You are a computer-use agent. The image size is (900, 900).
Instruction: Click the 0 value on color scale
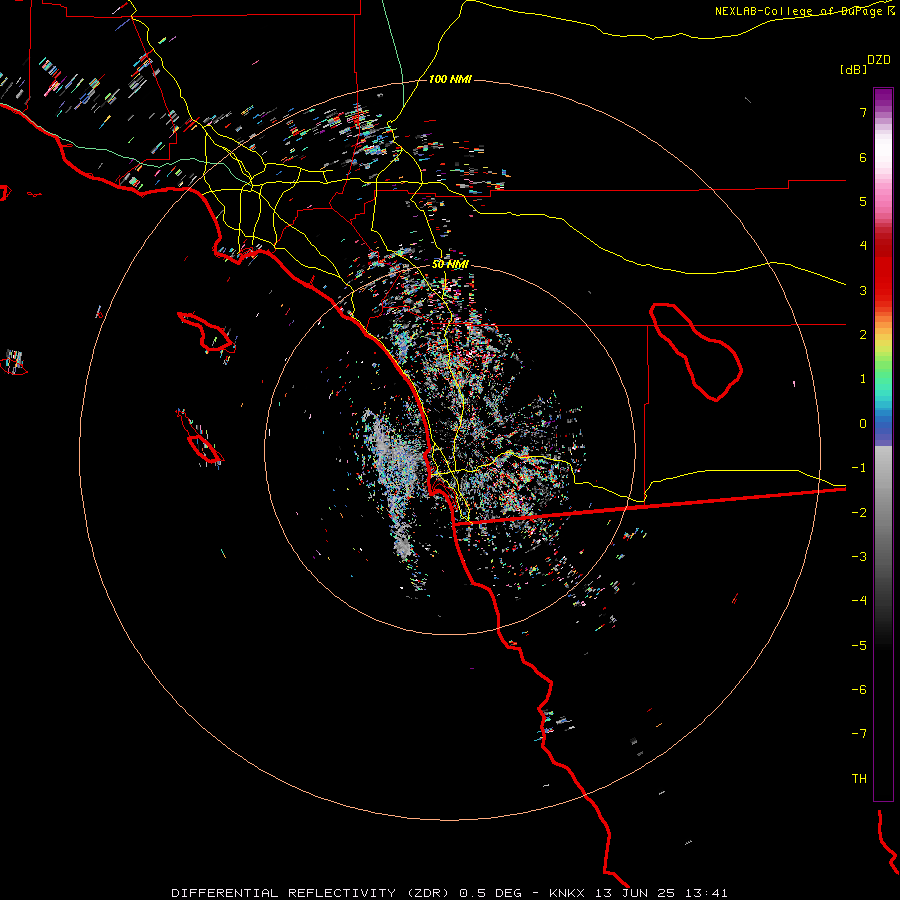click(863, 424)
